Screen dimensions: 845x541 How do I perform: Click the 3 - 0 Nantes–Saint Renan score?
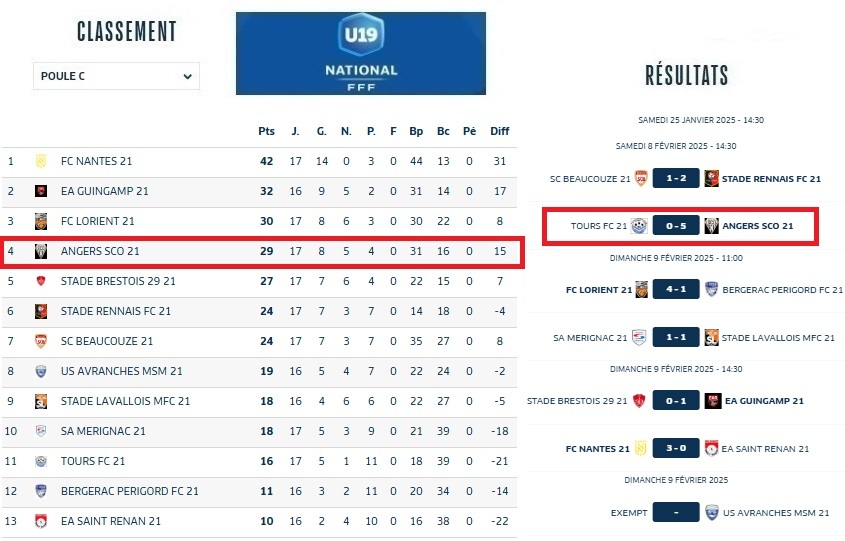[x=675, y=448]
